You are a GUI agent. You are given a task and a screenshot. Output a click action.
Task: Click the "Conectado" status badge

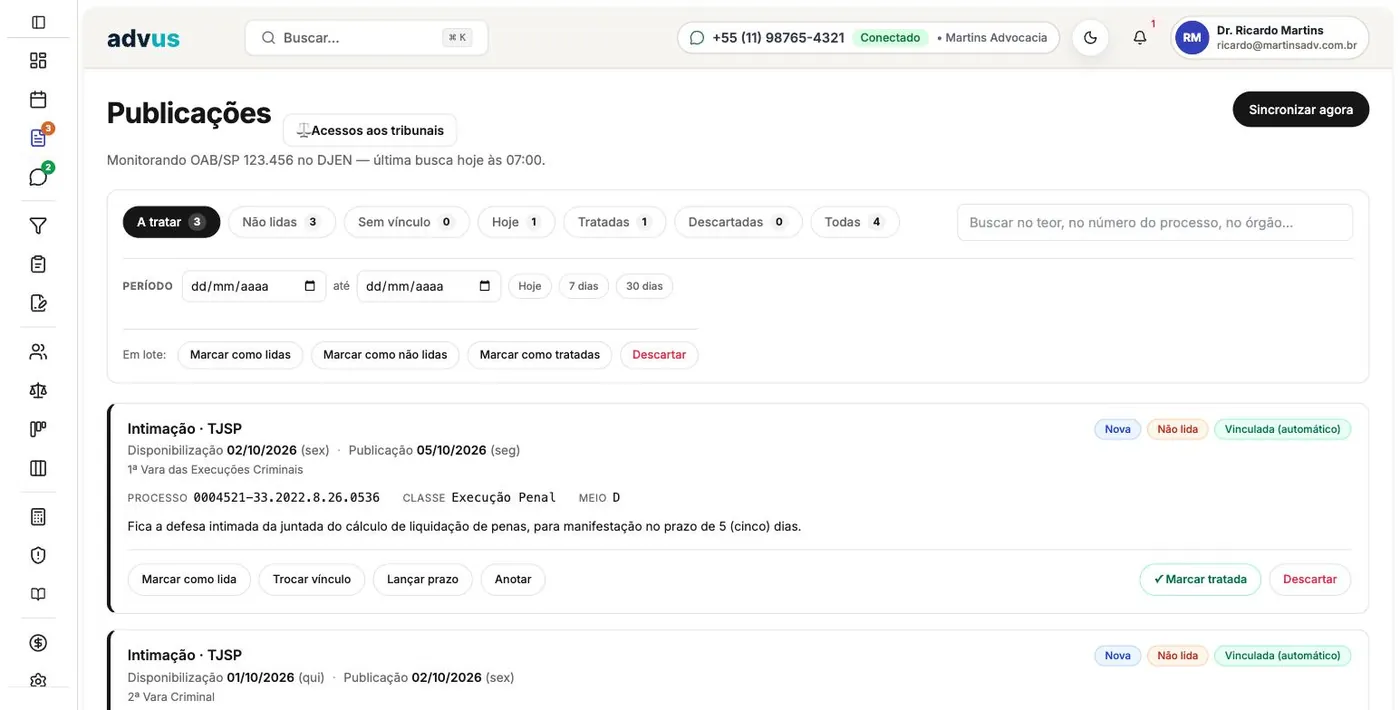890,38
